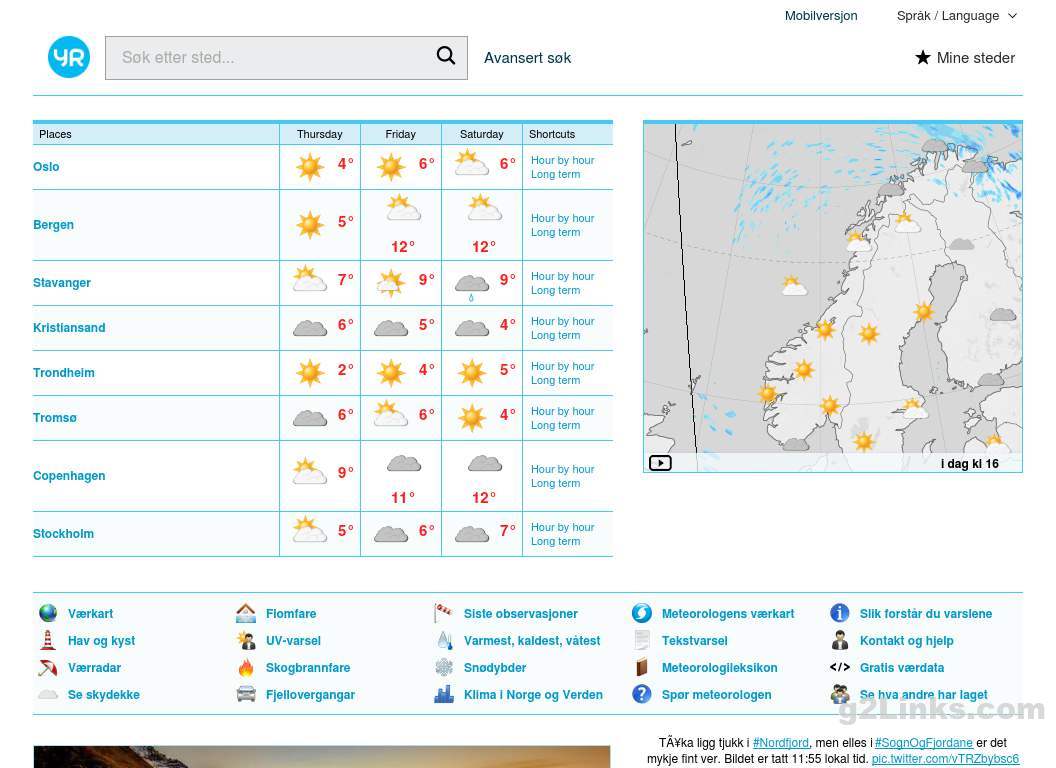Click the car icon for Fjellovergangar
The width and height of the screenshot is (1056, 768).
click(246, 694)
